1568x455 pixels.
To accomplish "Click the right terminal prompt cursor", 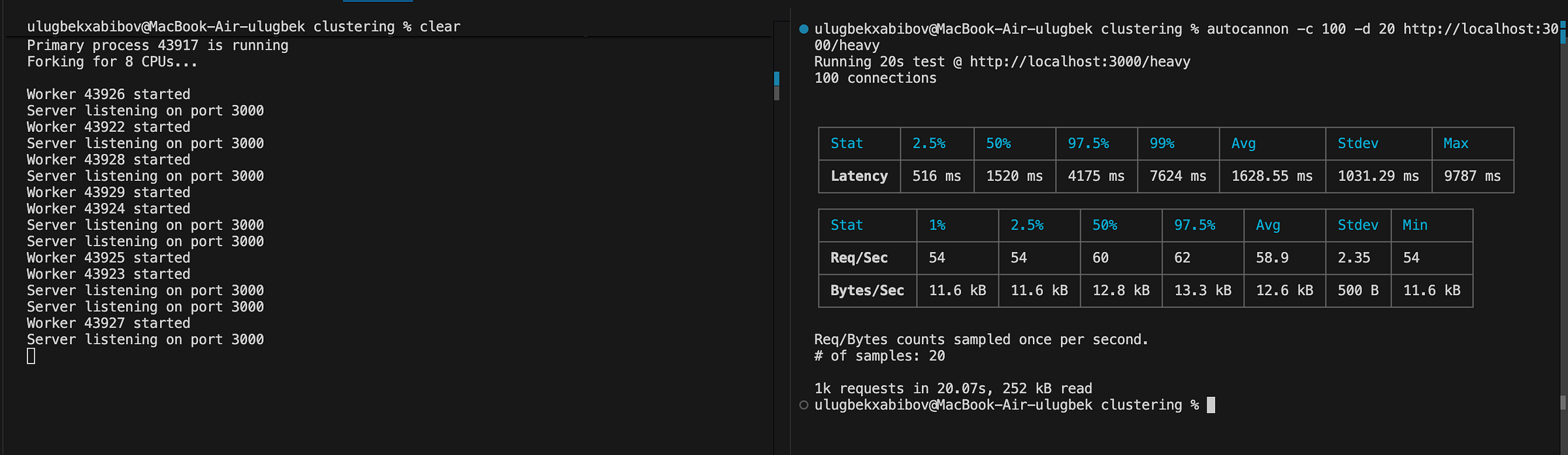I will [x=1211, y=405].
